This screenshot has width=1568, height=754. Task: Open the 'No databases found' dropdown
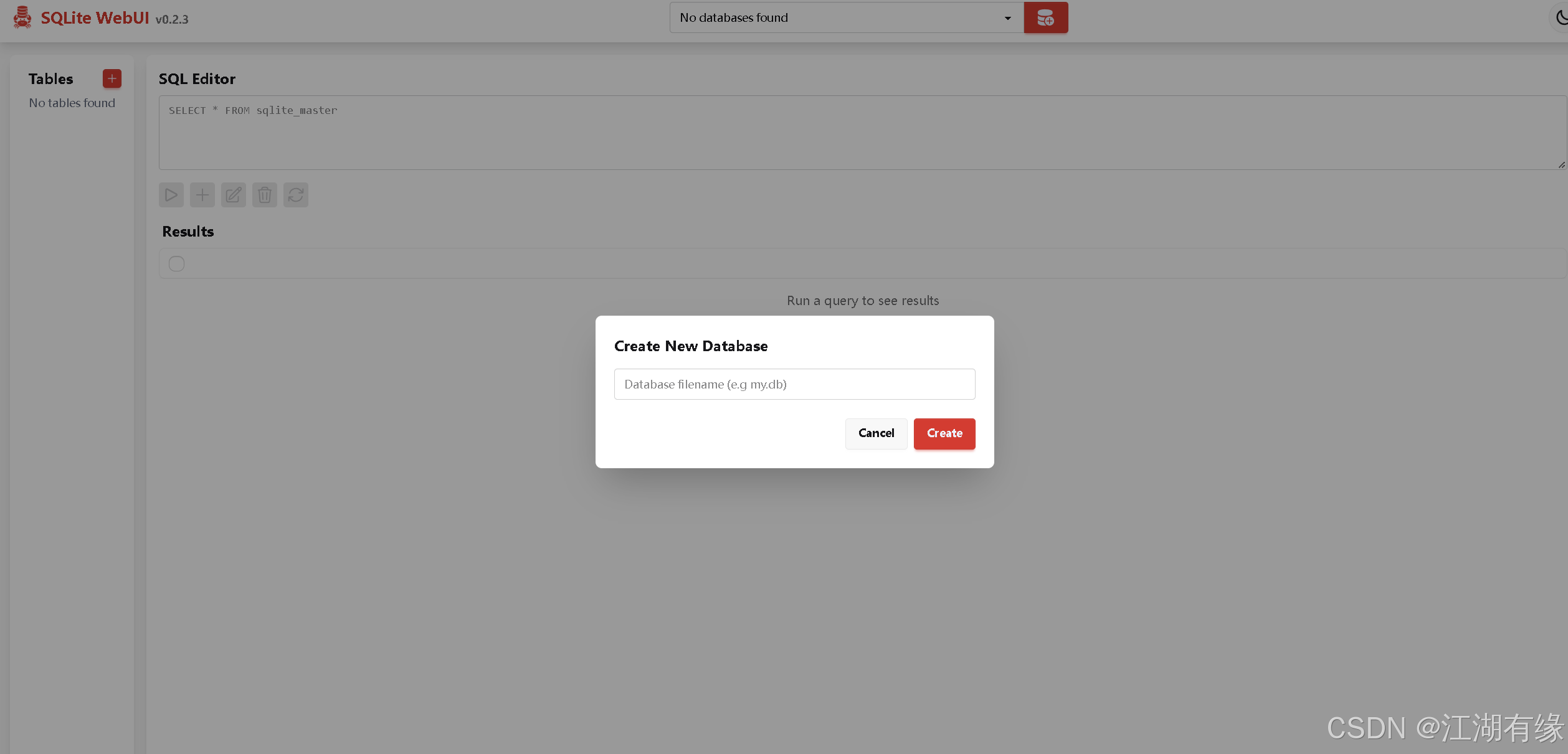847,17
